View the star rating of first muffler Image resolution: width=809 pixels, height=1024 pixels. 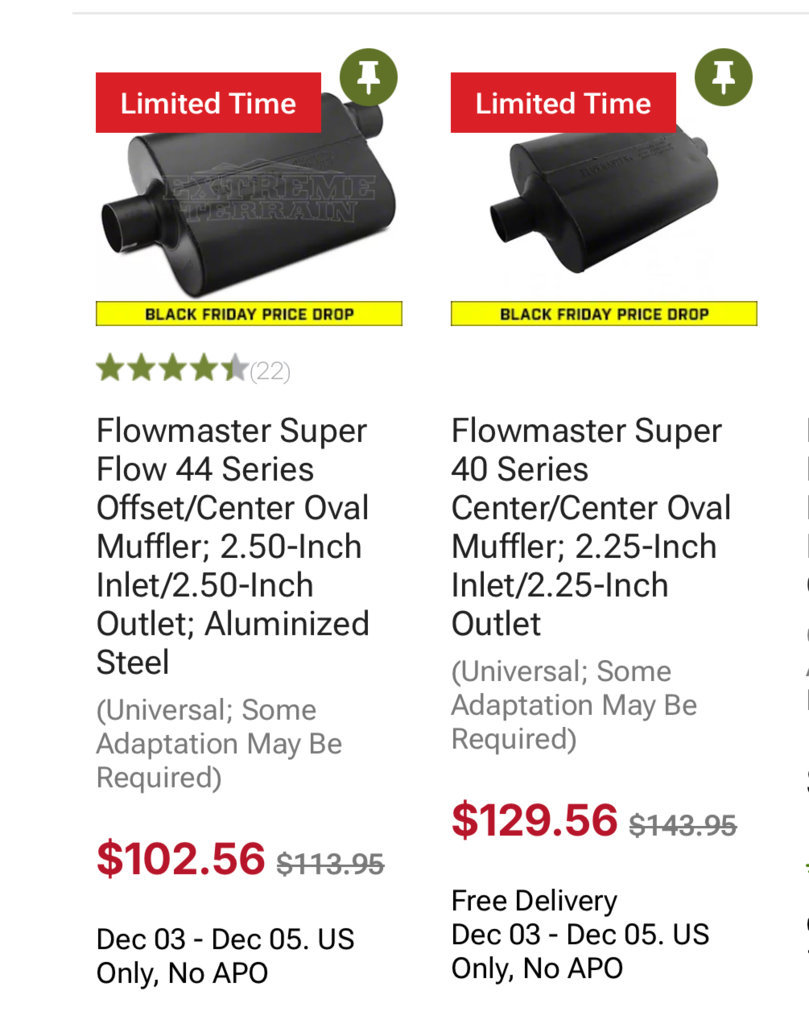pos(172,368)
